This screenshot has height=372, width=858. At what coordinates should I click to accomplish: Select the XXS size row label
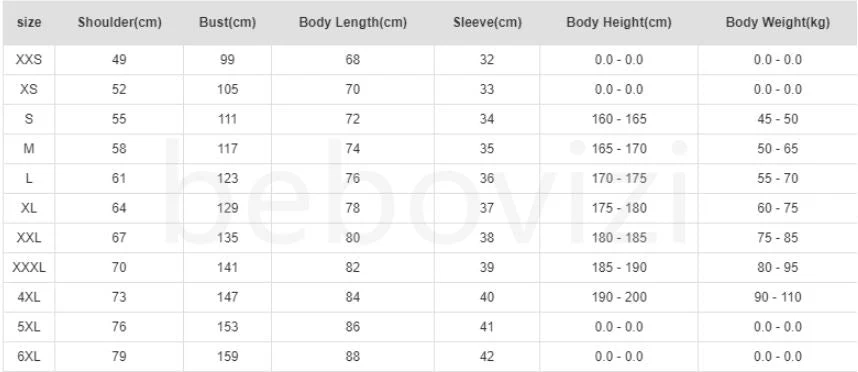(29, 60)
